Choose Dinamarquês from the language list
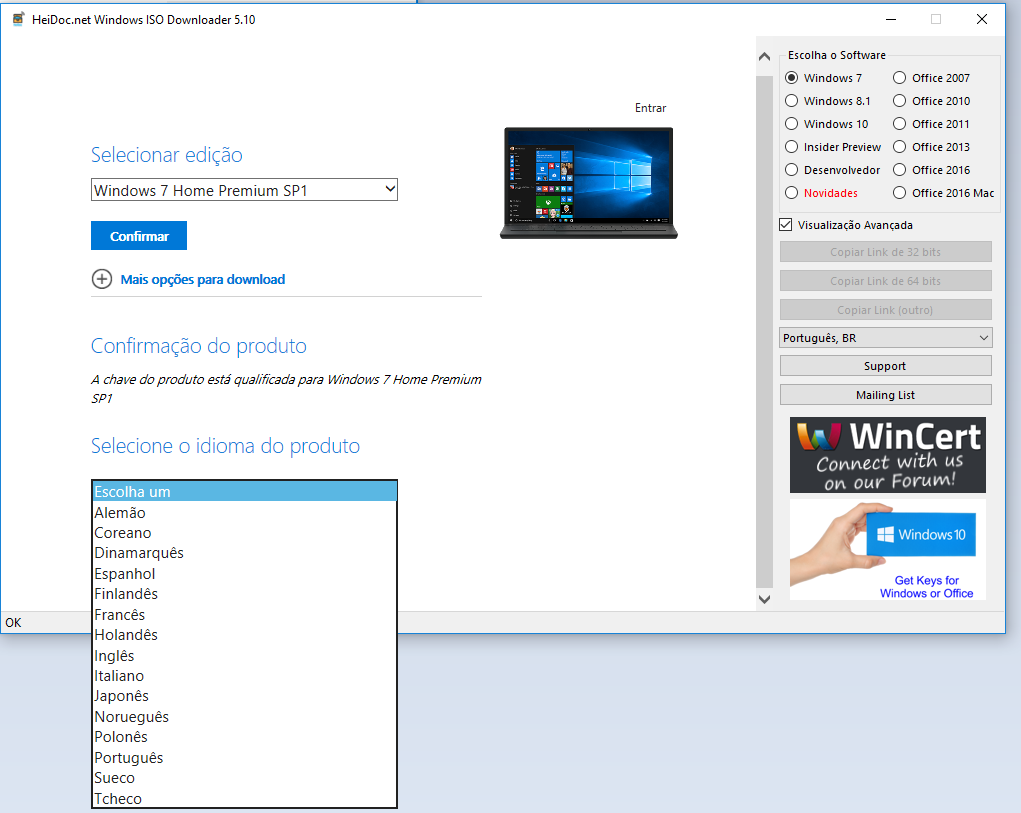The image size is (1021, 813). tap(244, 553)
